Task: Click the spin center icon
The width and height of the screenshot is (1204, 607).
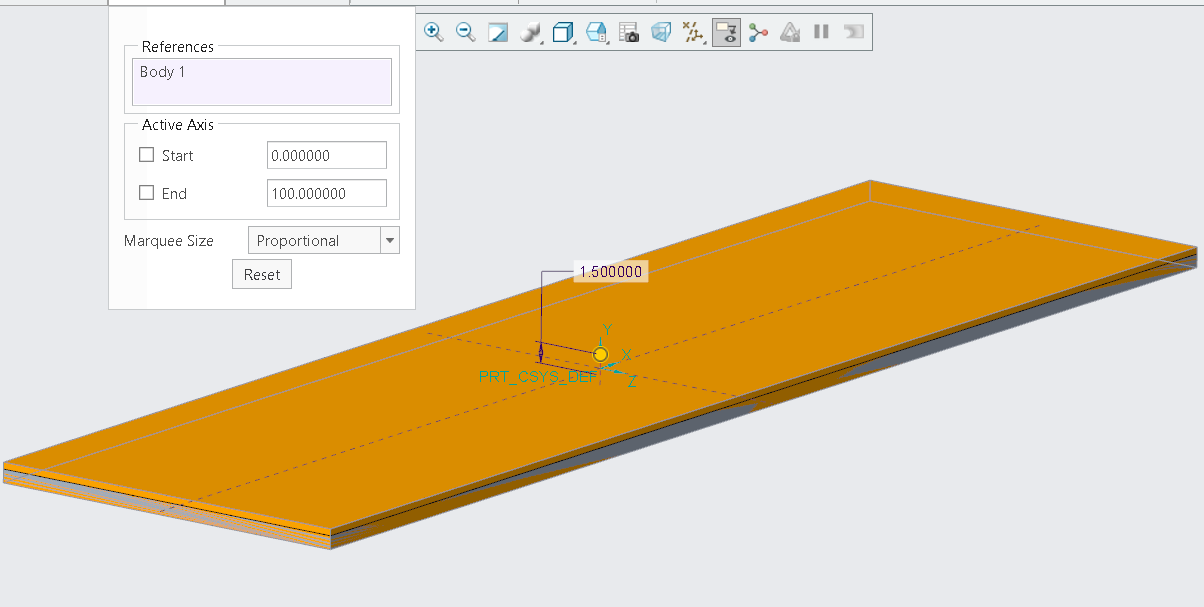Action: pyautogui.click(x=758, y=32)
